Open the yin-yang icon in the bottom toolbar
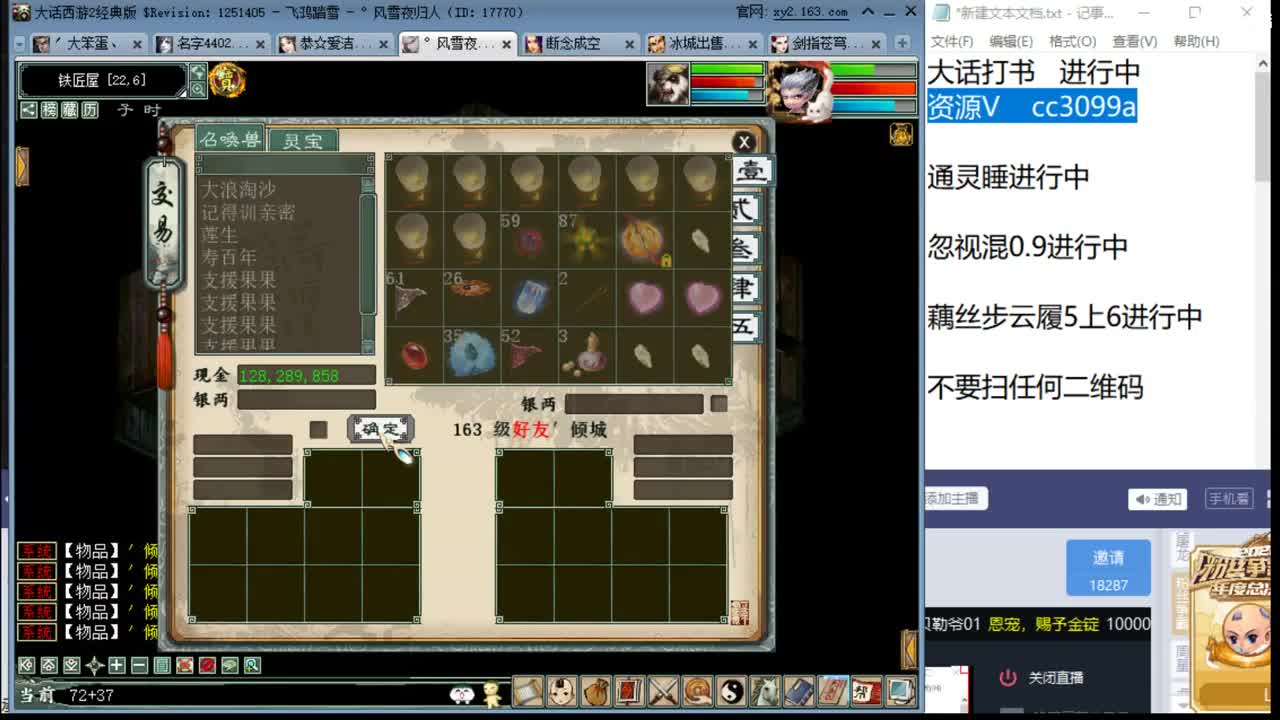The height and width of the screenshot is (720, 1280). click(731, 691)
